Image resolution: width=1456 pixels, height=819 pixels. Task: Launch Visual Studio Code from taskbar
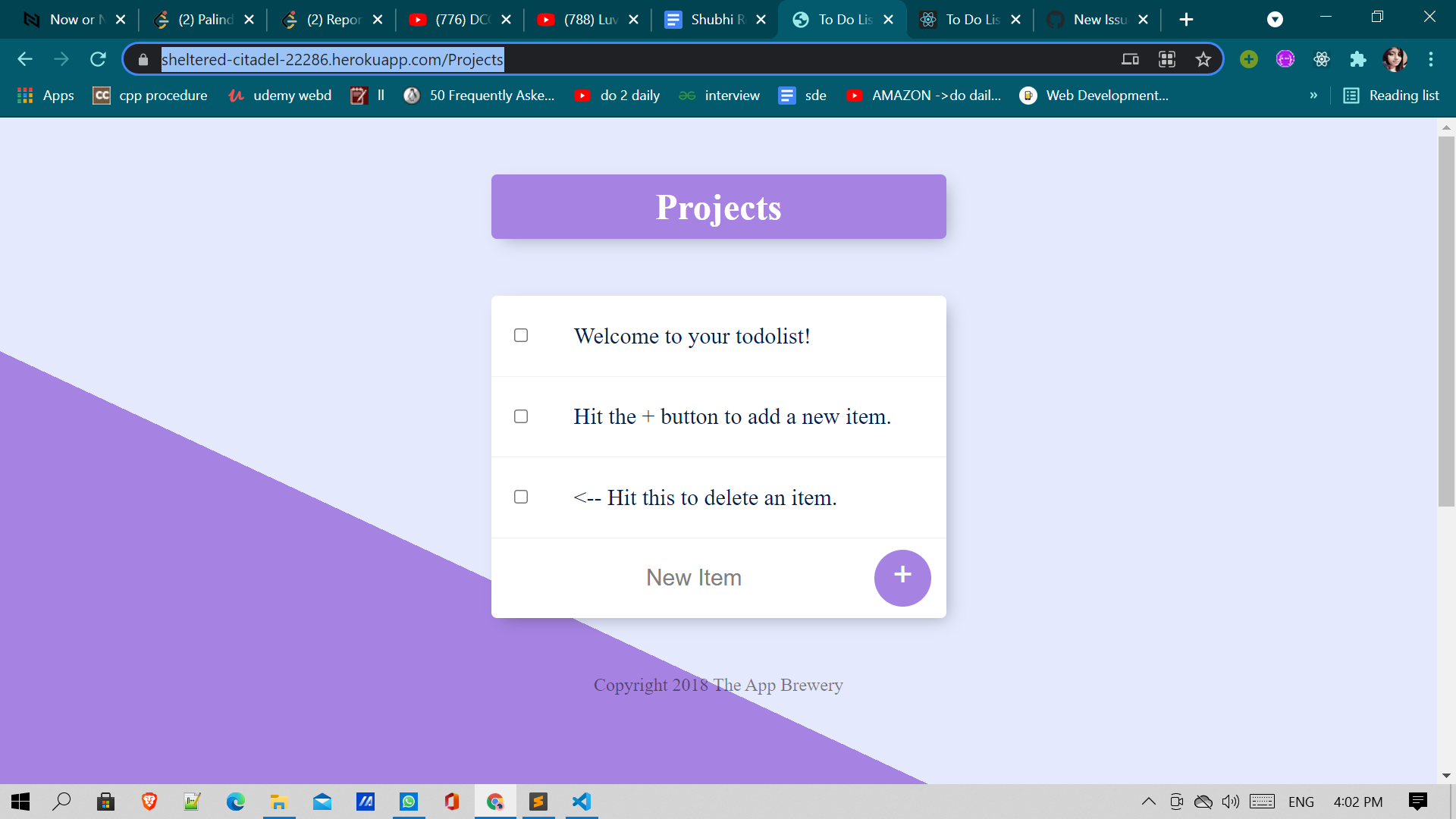pos(582,802)
